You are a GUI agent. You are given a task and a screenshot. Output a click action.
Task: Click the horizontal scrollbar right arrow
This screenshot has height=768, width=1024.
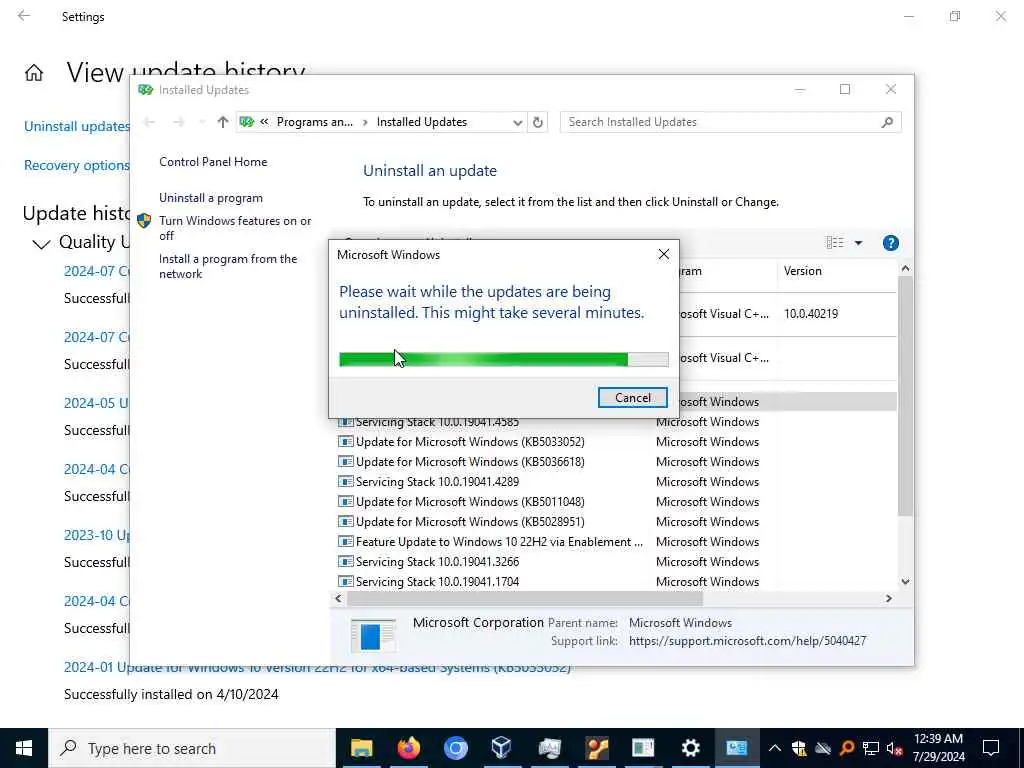tap(888, 598)
